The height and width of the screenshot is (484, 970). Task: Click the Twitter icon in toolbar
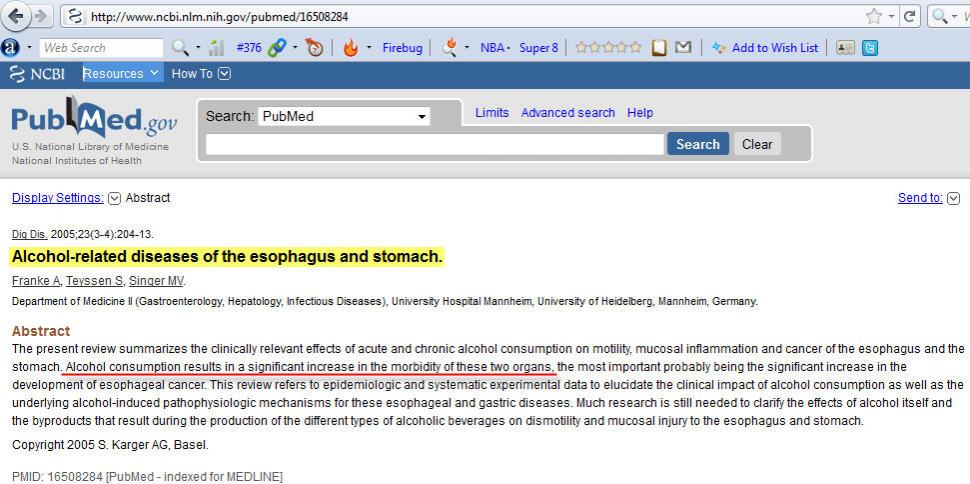(x=870, y=47)
